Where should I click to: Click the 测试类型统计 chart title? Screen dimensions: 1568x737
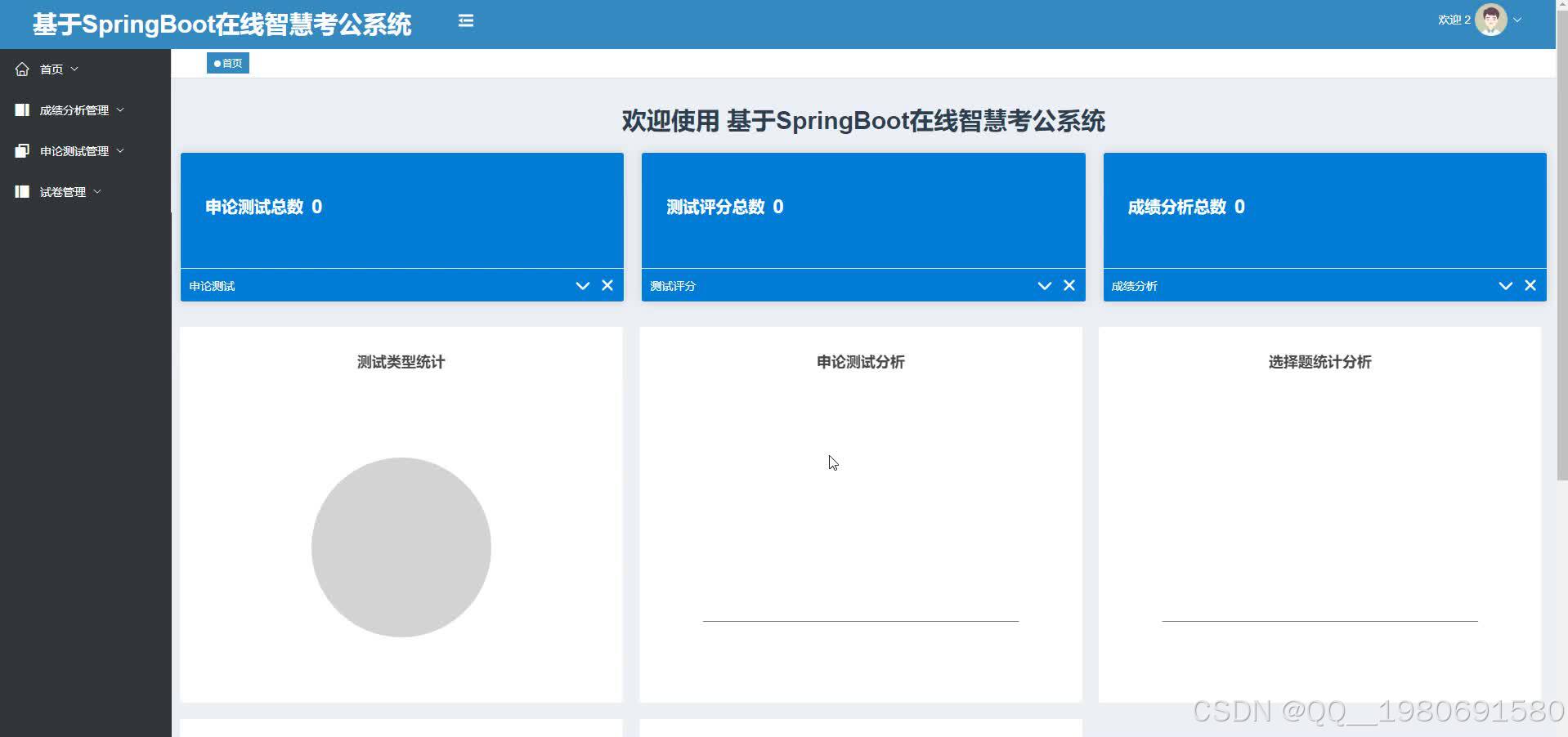401,362
